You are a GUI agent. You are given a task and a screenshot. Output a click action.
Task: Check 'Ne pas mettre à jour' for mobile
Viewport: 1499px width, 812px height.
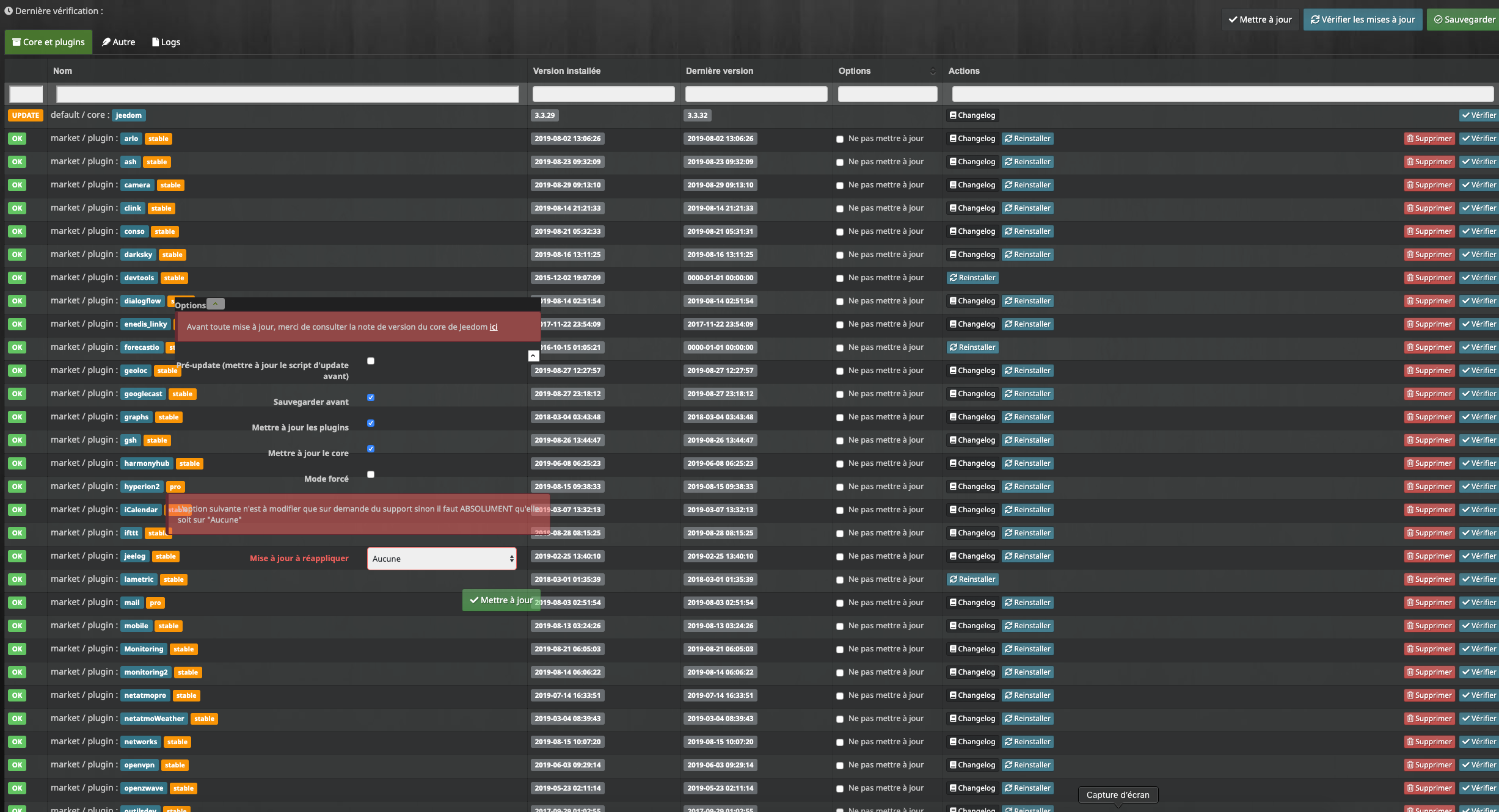pos(840,626)
